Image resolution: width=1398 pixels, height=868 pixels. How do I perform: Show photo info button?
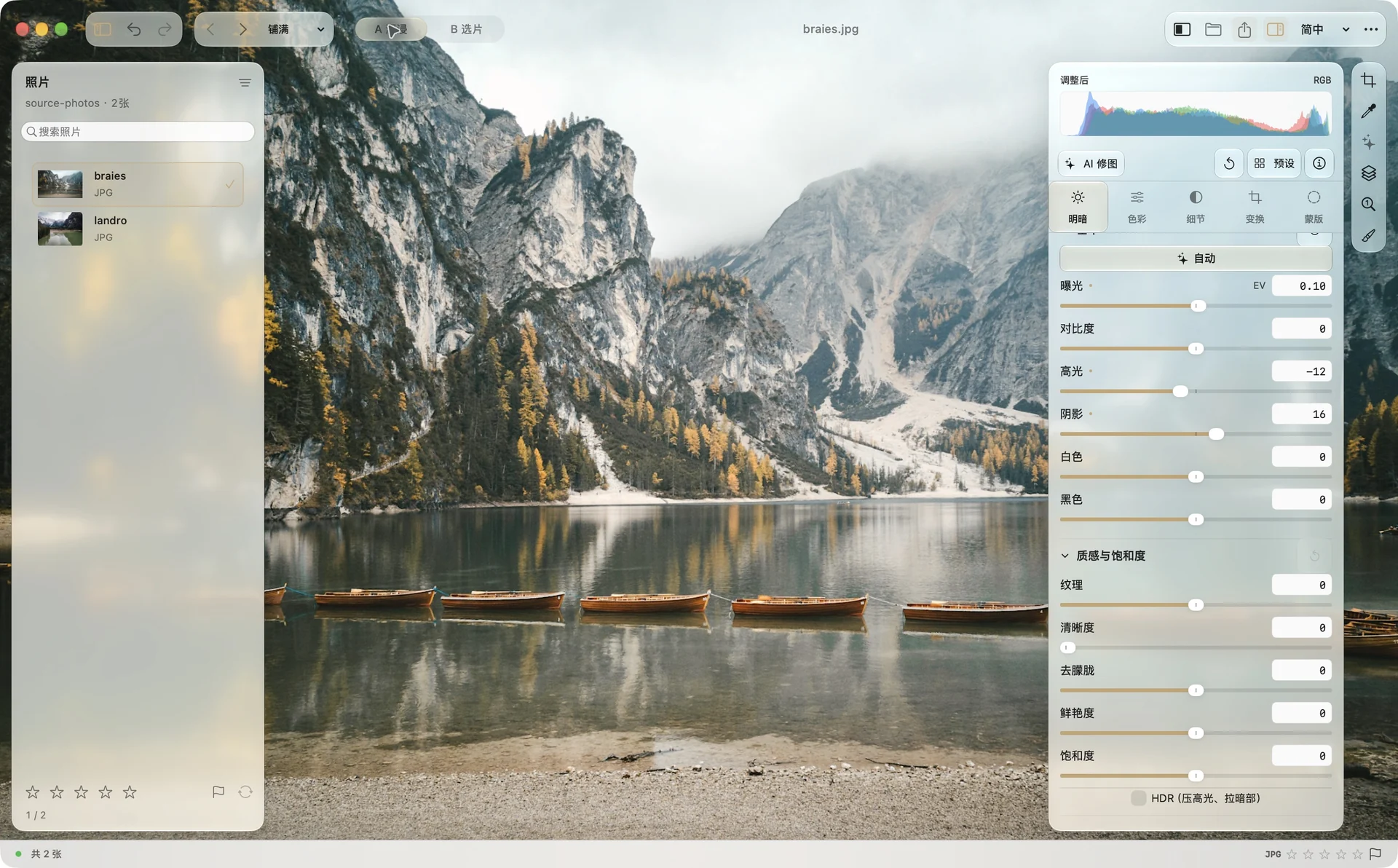coord(1319,163)
